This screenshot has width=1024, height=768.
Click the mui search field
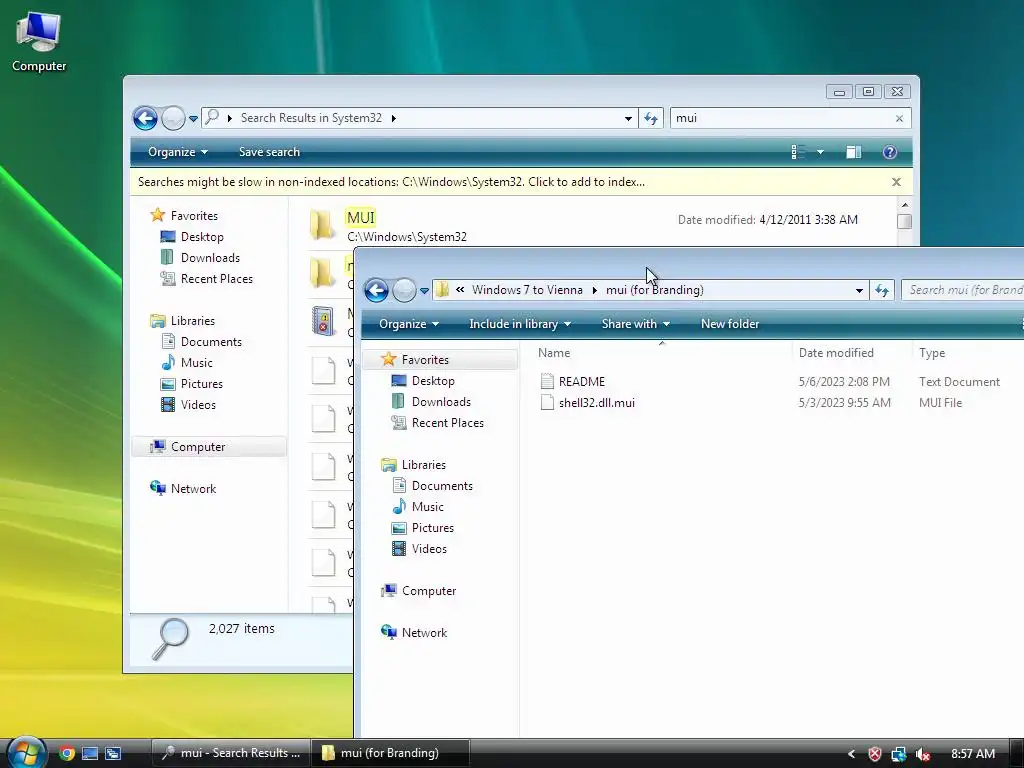(x=781, y=118)
